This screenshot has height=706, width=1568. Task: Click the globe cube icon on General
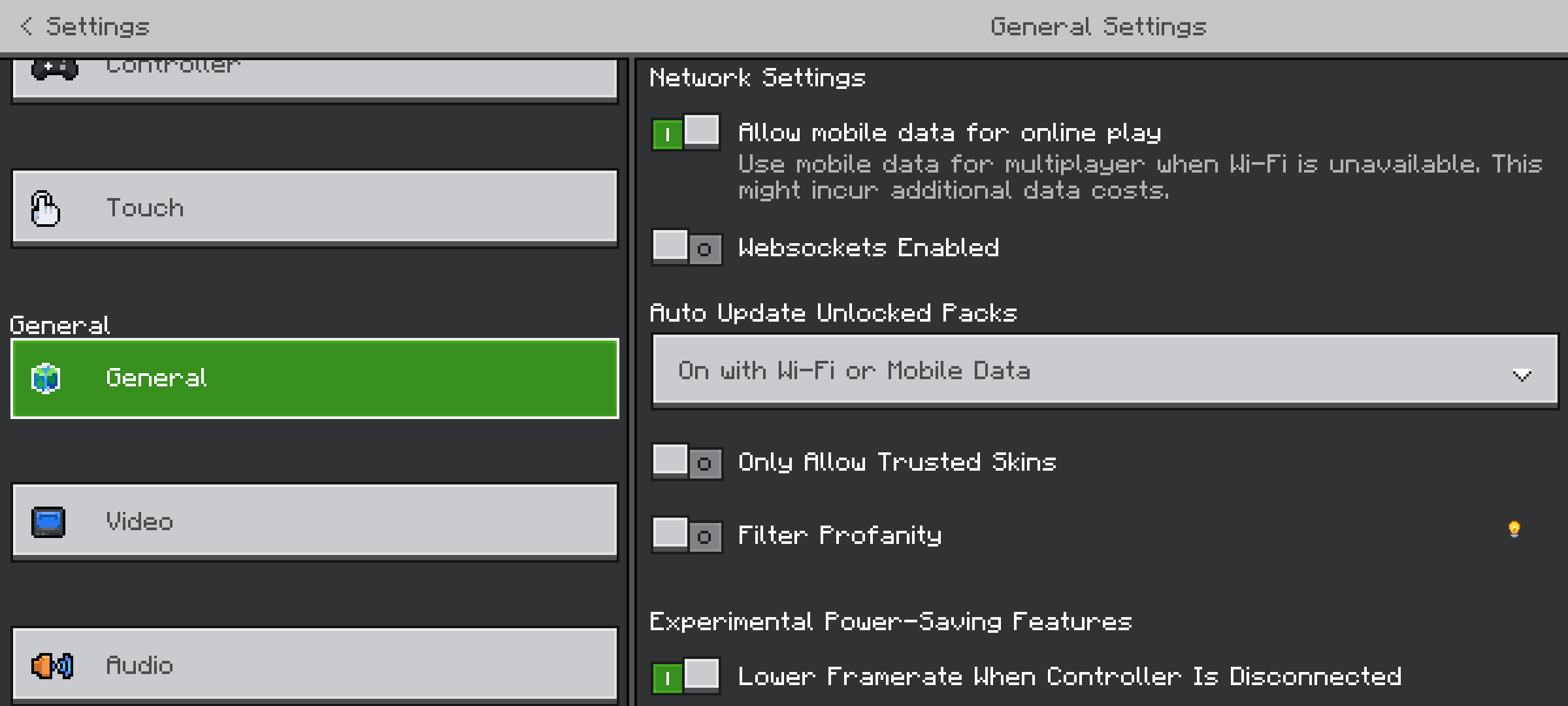46,378
